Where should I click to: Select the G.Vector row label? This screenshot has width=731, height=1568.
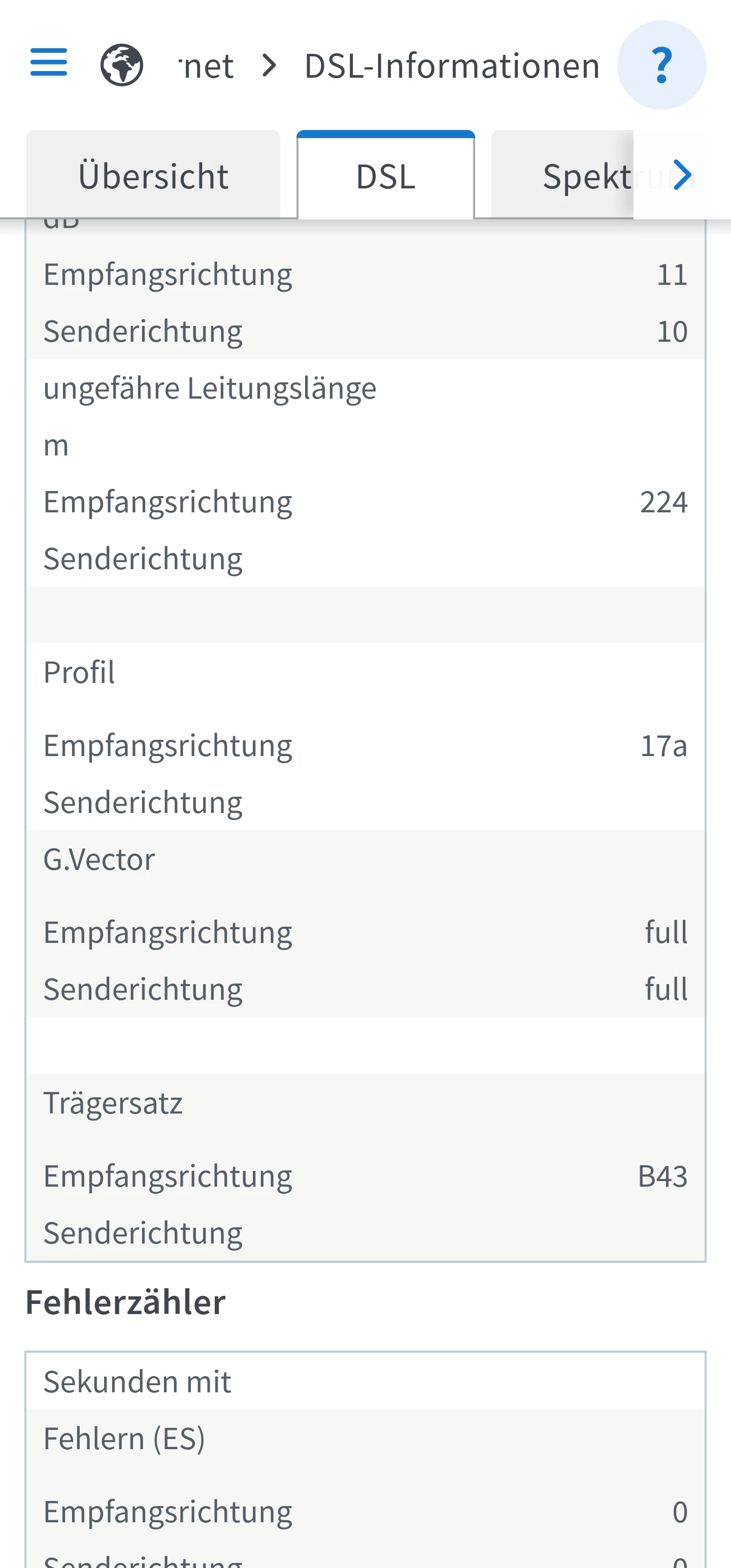coord(99,860)
